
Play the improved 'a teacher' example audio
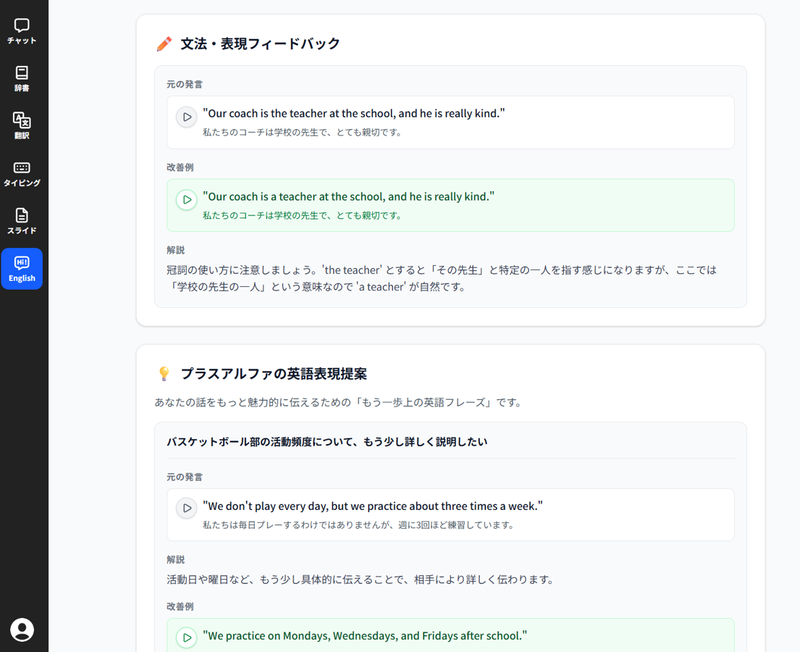coord(187,199)
